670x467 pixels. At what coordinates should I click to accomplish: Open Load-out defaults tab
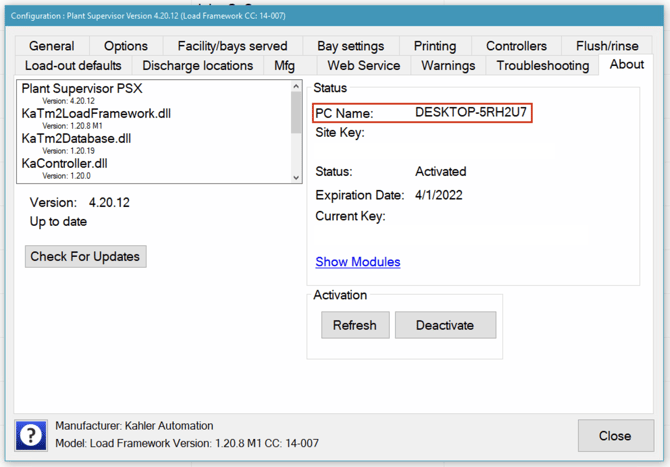click(x=73, y=66)
